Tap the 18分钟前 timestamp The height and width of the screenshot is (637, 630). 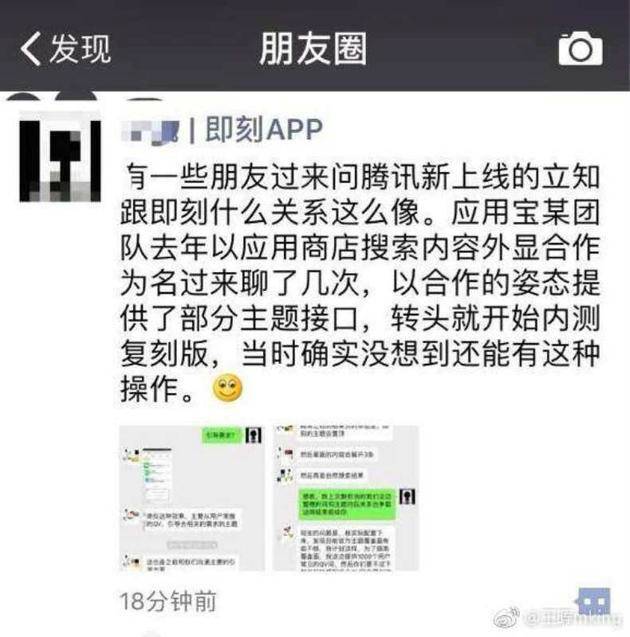tap(168, 601)
